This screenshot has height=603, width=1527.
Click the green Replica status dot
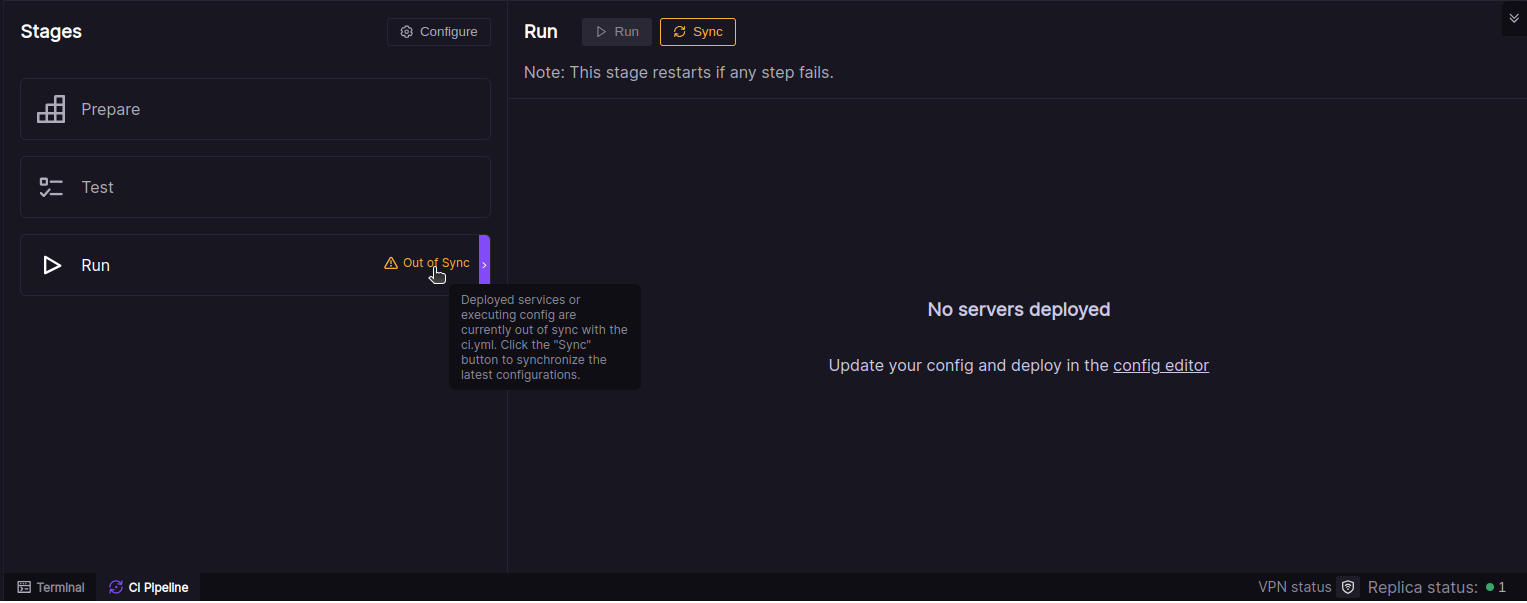coord(1489,587)
